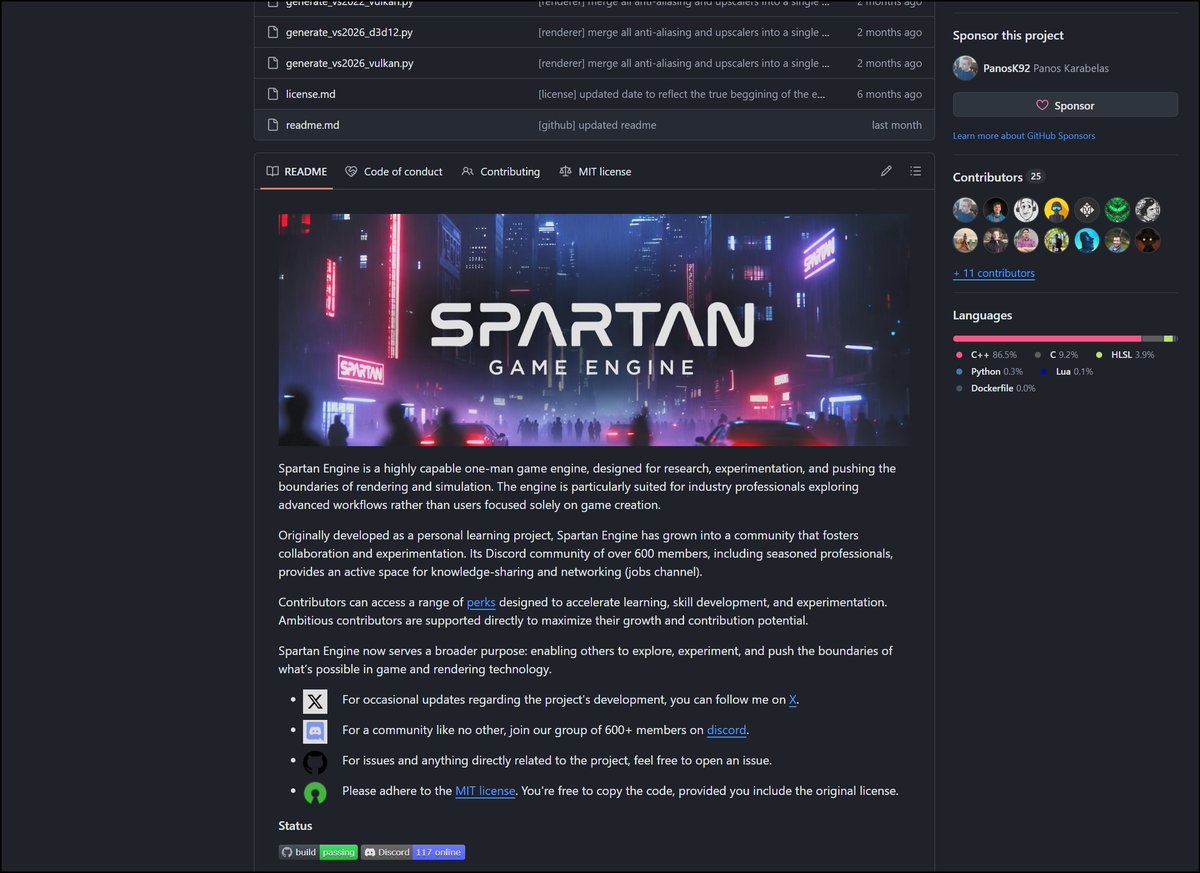1200x873 pixels.
Task: Open the license.md file
Action: (310, 94)
